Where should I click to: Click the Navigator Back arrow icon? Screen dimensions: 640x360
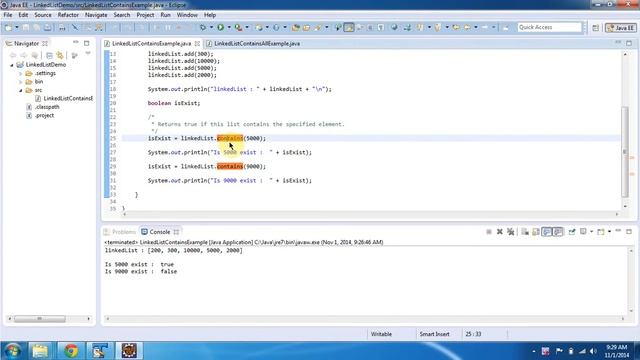click(13, 55)
